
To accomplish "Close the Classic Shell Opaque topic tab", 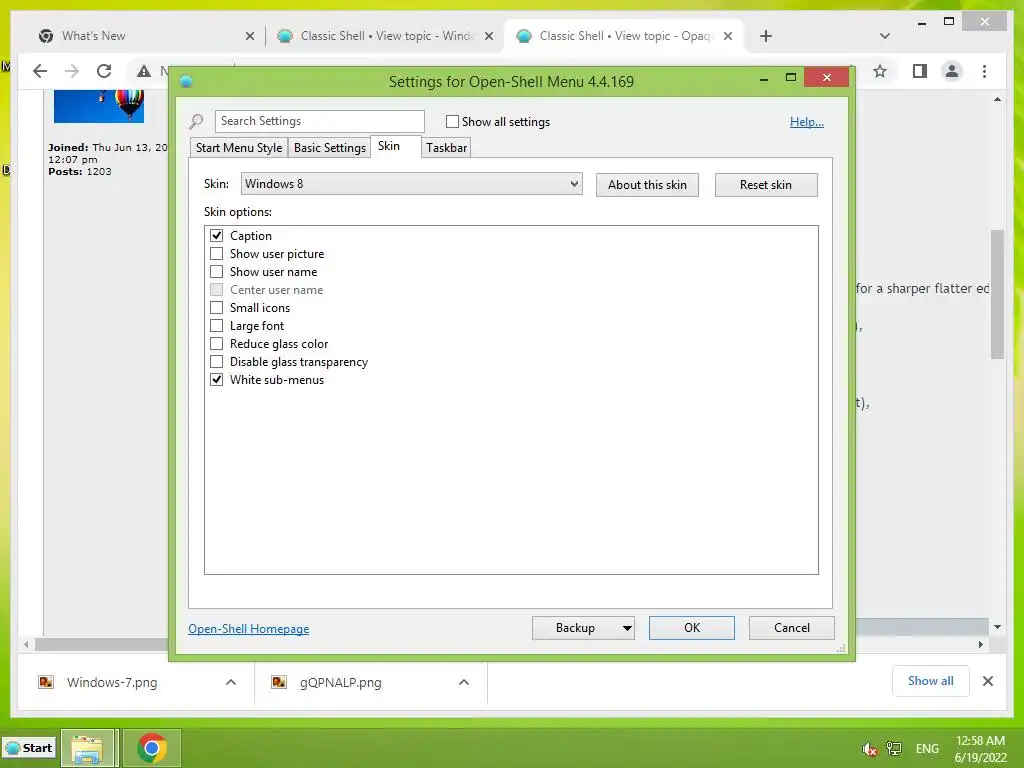I will pos(728,37).
